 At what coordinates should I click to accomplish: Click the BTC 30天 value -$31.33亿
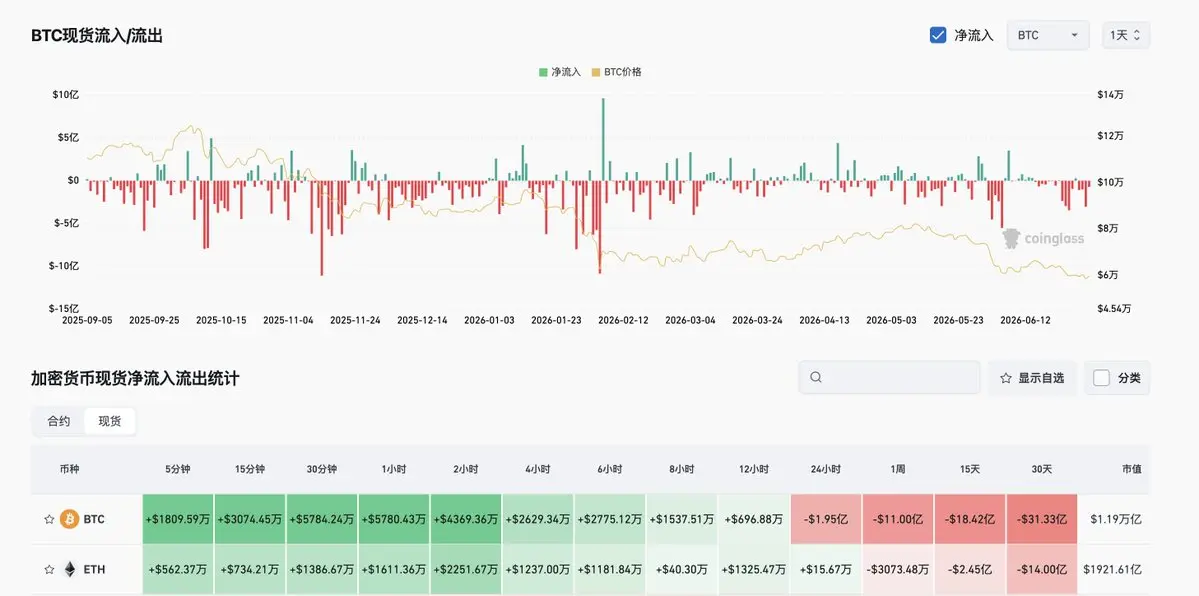tap(1041, 519)
